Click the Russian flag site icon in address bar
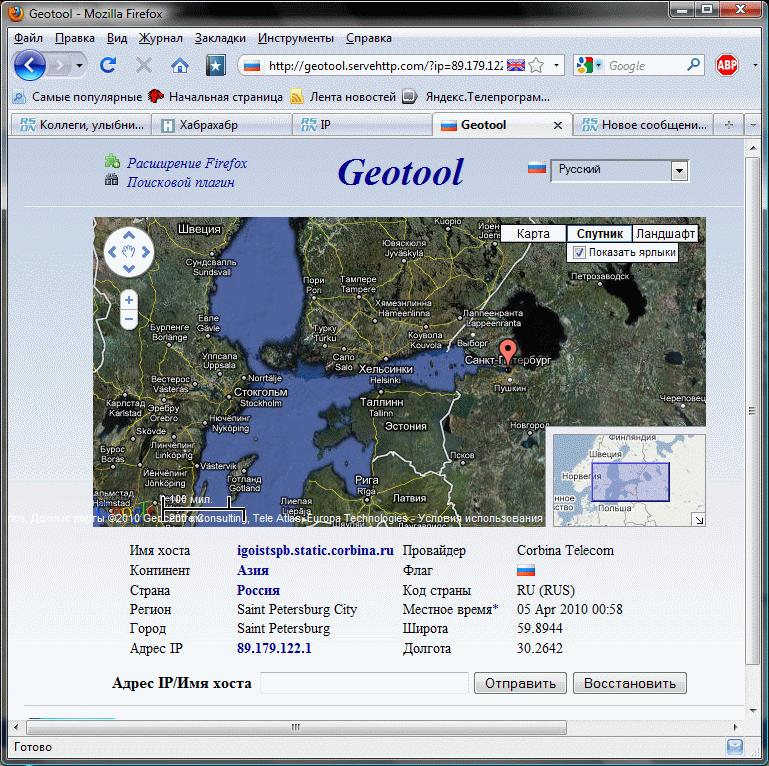Image resolution: width=769 pixels, height=766 pixels. point(252,66)
